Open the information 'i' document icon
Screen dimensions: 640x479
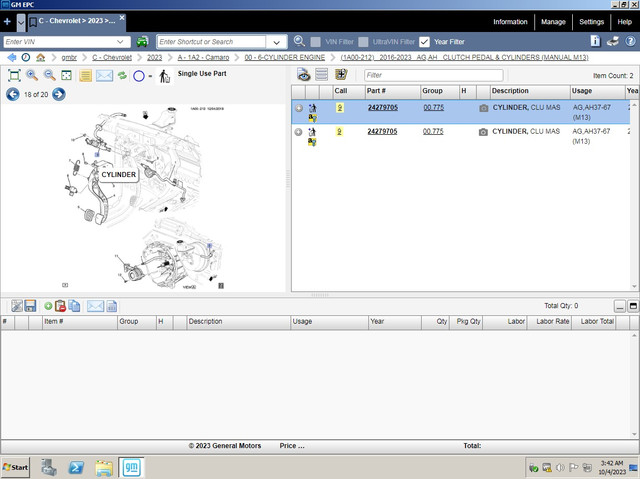tap(595, 41)
